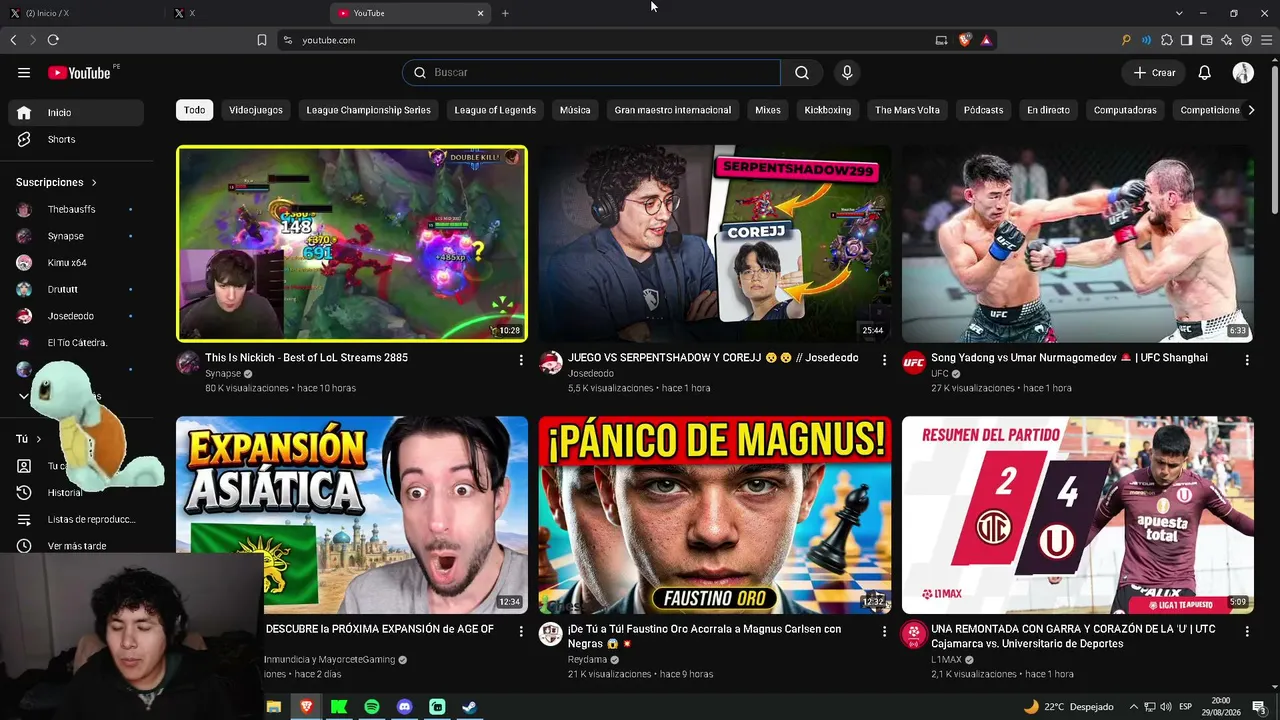Go to Inicio in the sidebar
The width and height of the screenshot is (1280, 720).
(x=76, y=113)
